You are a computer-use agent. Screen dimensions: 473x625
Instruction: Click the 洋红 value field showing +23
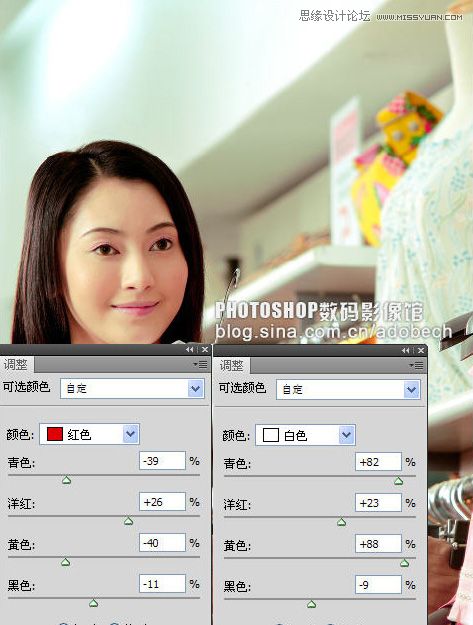click(378, 503)
